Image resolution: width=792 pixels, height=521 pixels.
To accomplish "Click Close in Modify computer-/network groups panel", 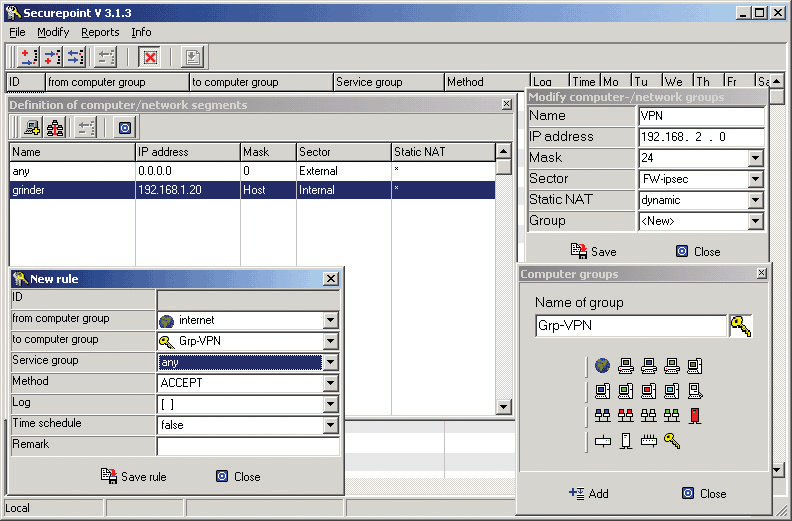I will [x=698, y=251].
